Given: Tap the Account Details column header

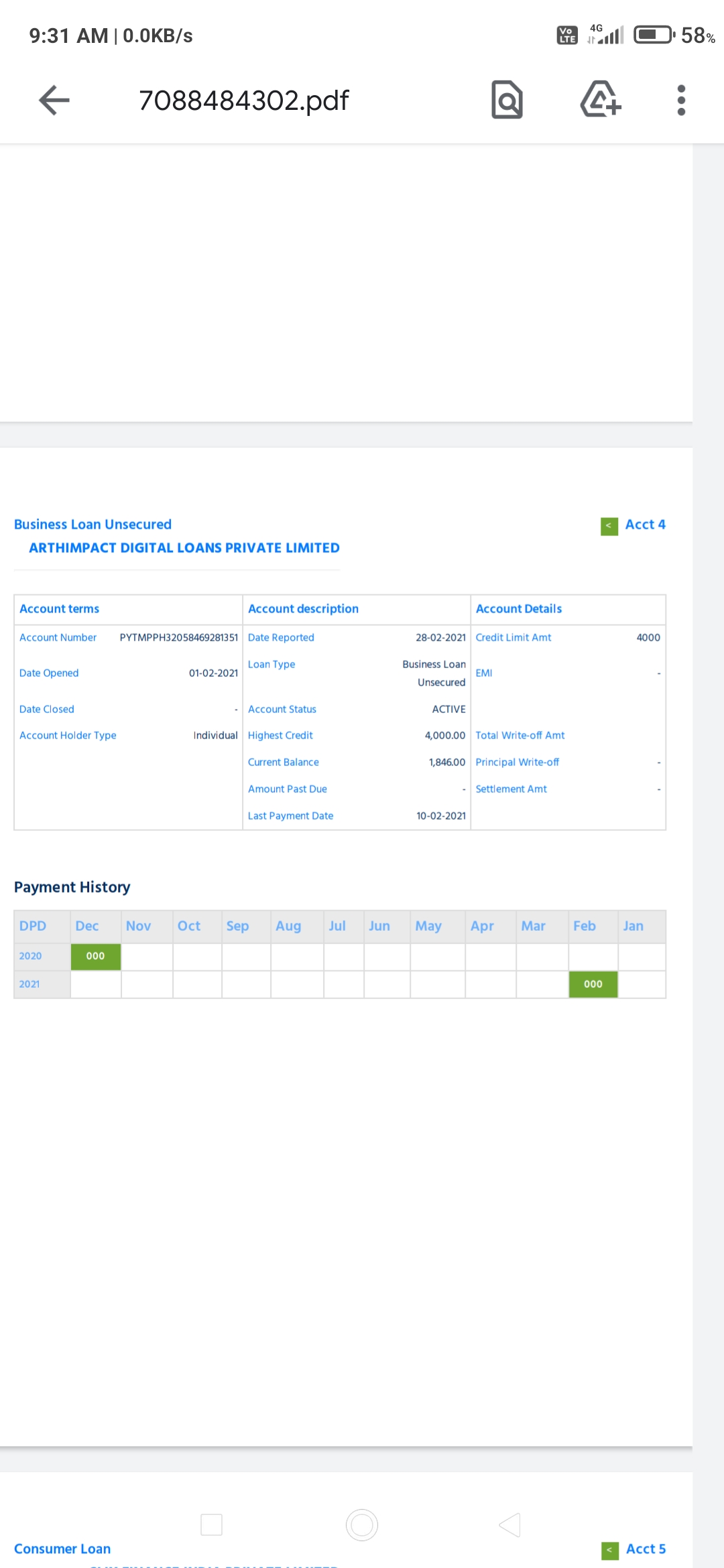Looking at the screenshot, I should pos(518,608).
